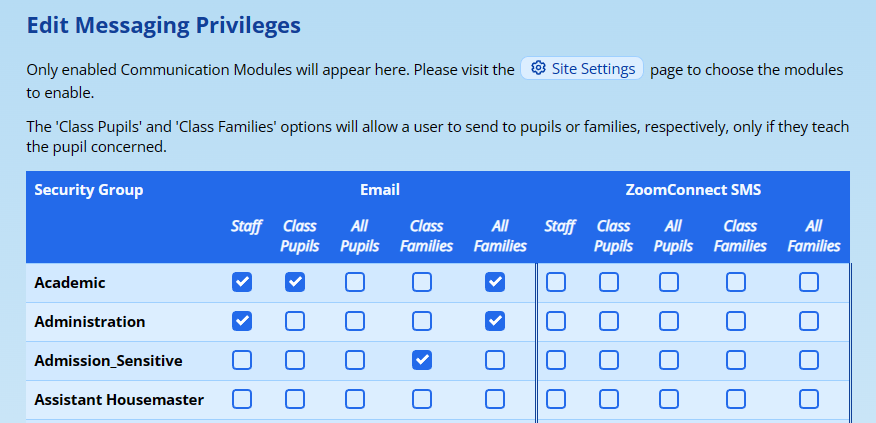876x423 pixels.
Task: Enable Admission_Sensitive Email Staff checkbox
Action: click(x=242, y=359)
